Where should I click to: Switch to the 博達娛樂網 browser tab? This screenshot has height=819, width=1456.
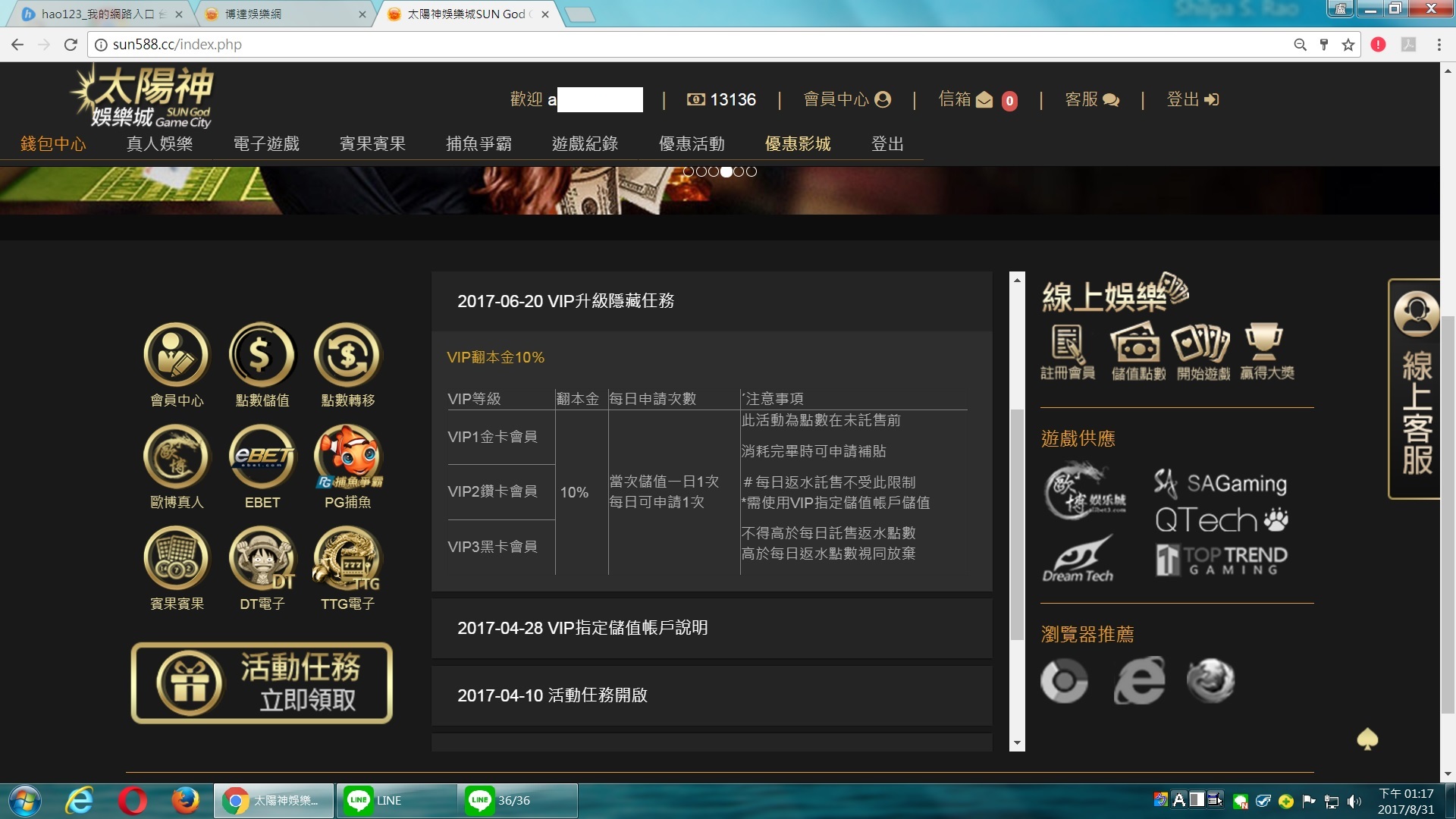(273, 14)
